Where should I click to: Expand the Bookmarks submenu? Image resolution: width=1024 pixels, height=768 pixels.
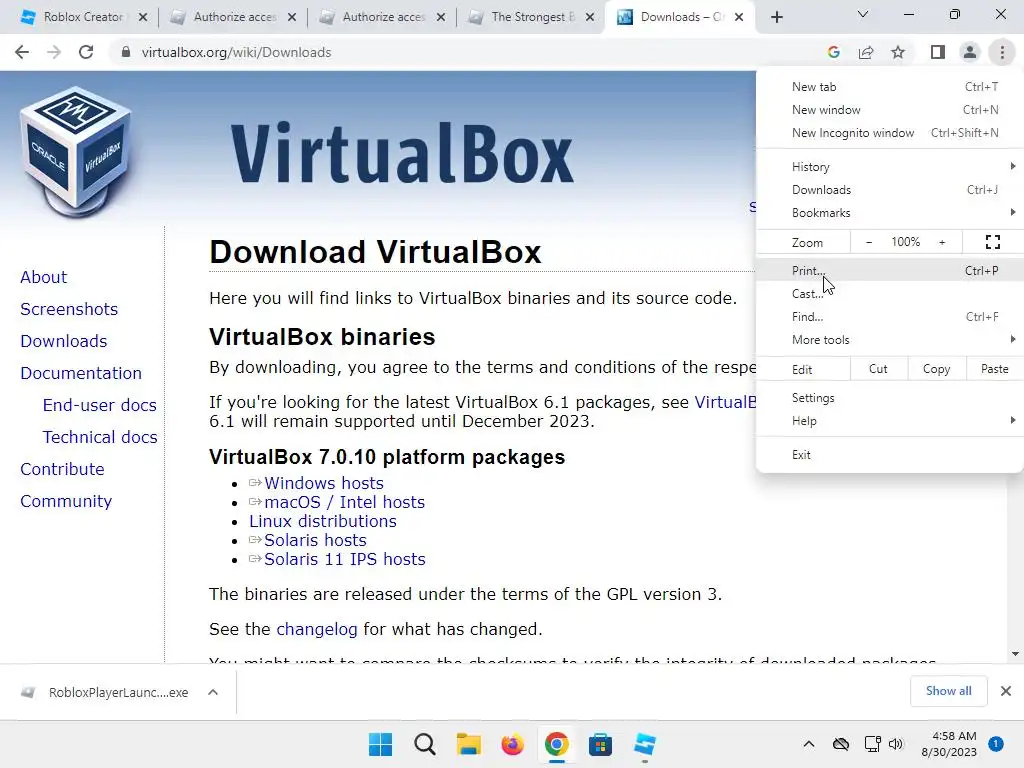(x=889, y=213)
